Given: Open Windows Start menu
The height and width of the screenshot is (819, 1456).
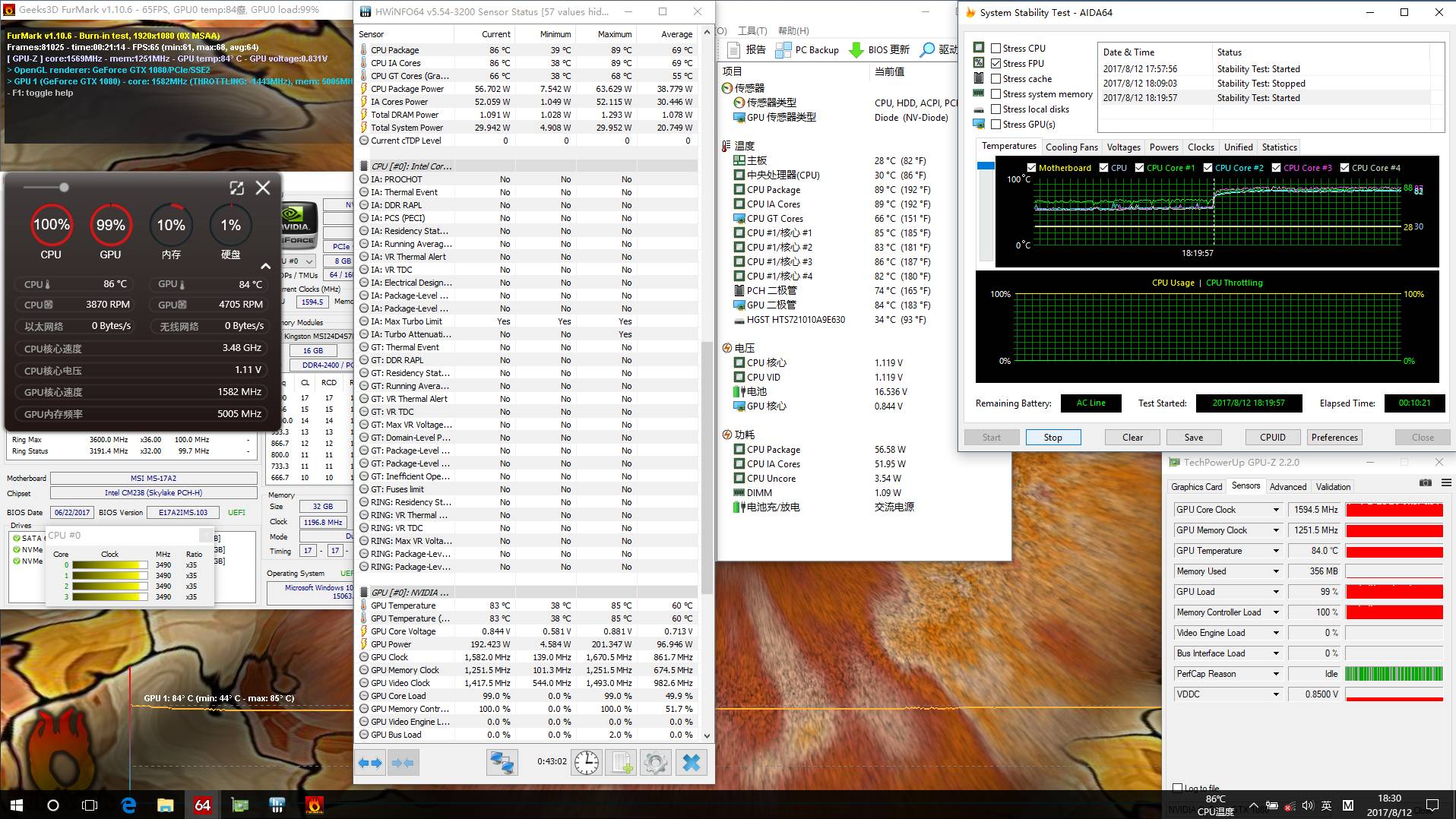Looking at the screenshot, I should (x=17, y=805).
